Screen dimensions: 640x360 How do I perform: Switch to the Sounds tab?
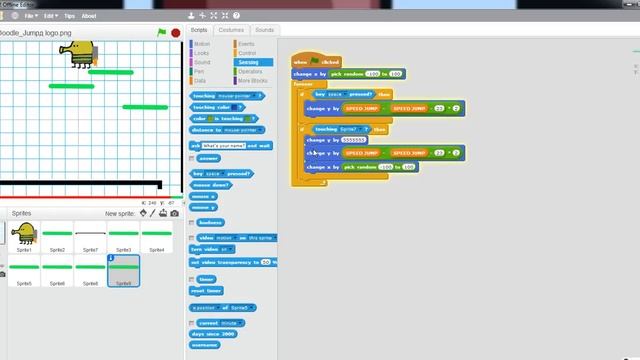pyautogui.click(x=264, y=30)
